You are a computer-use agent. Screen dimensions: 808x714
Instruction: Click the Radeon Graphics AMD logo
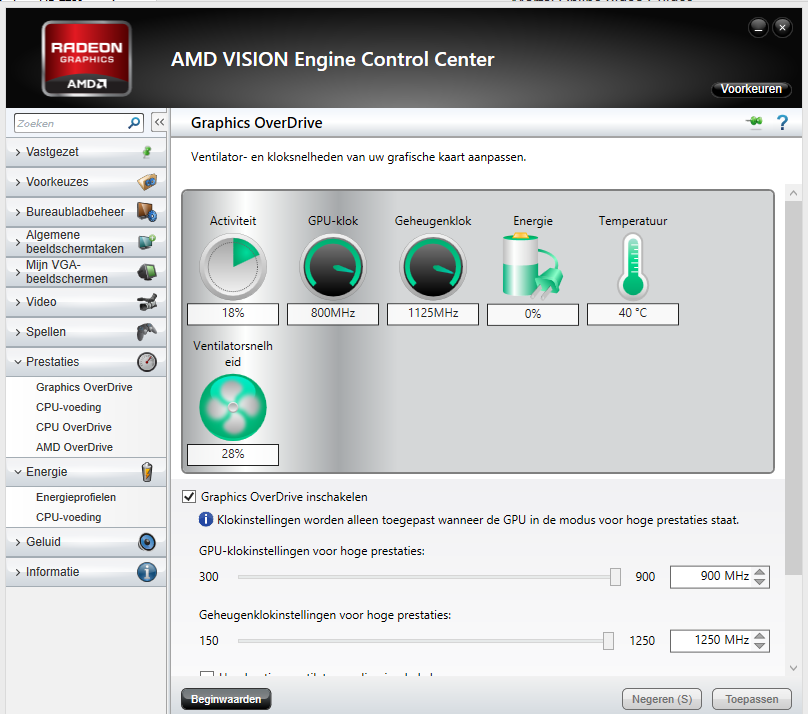click(87, 59)
